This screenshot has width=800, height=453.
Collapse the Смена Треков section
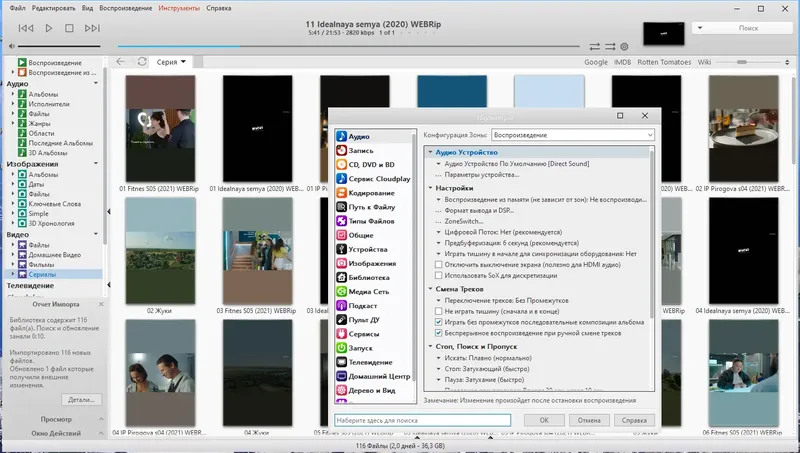coord(430,289)
